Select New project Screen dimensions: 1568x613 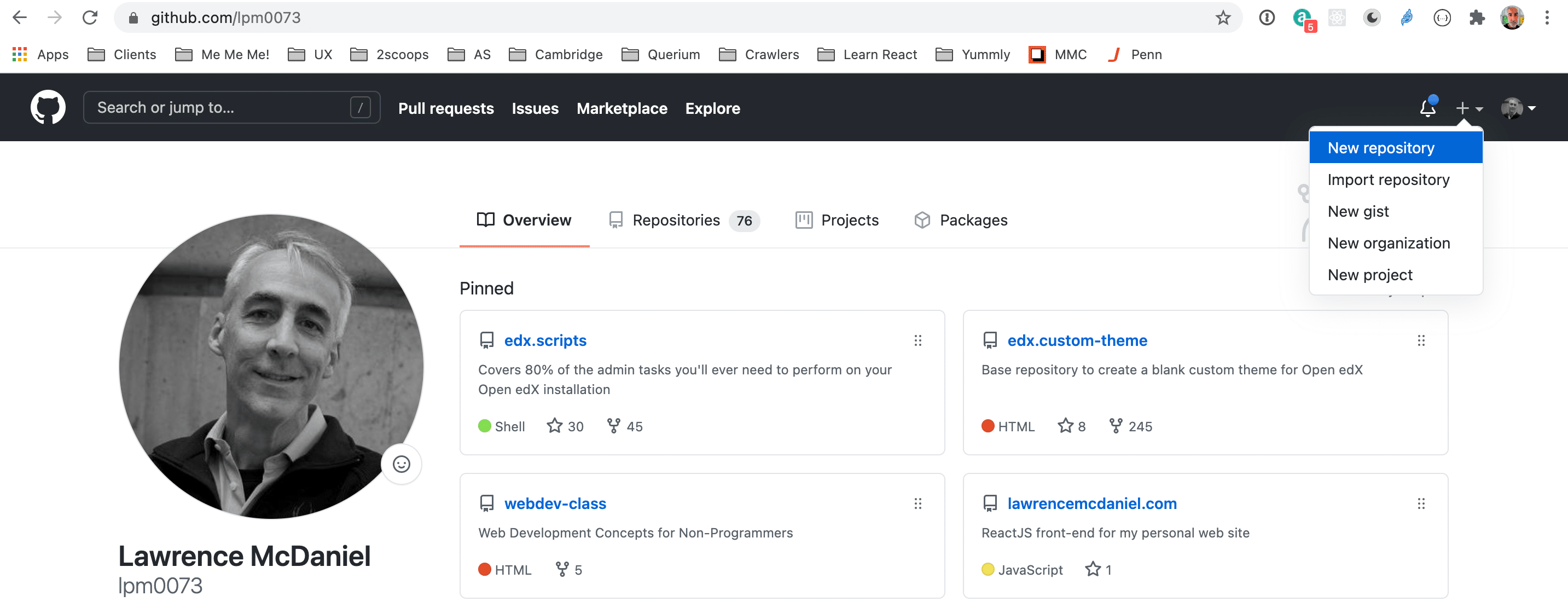[x=1395, y=275]
